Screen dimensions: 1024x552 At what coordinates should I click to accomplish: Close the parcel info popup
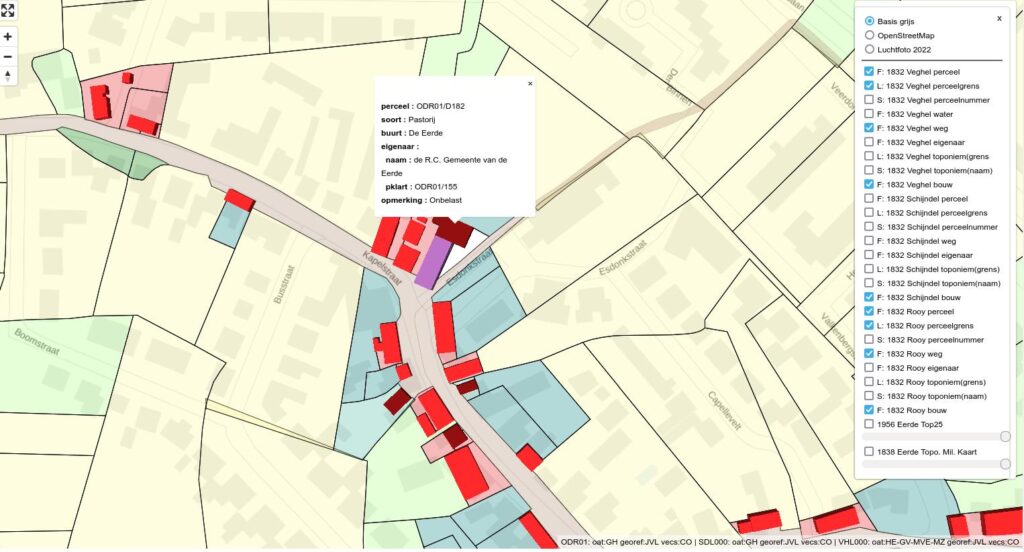pyautogui.click(x=530, y=84)
